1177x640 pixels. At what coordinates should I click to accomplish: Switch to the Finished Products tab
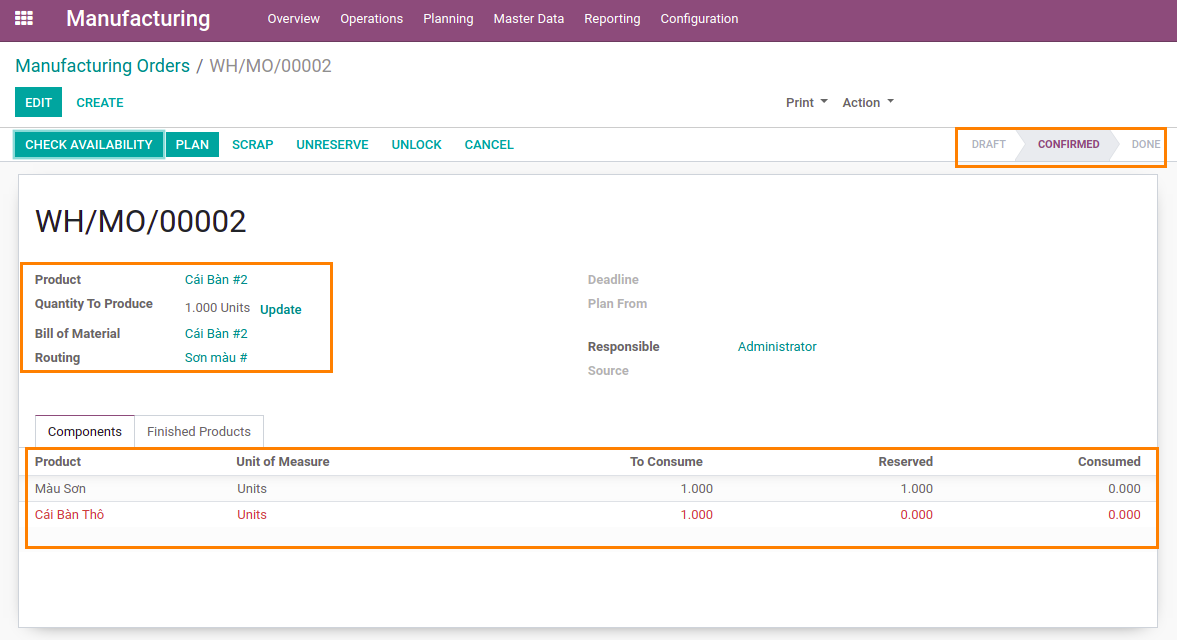tap(199, 431)
